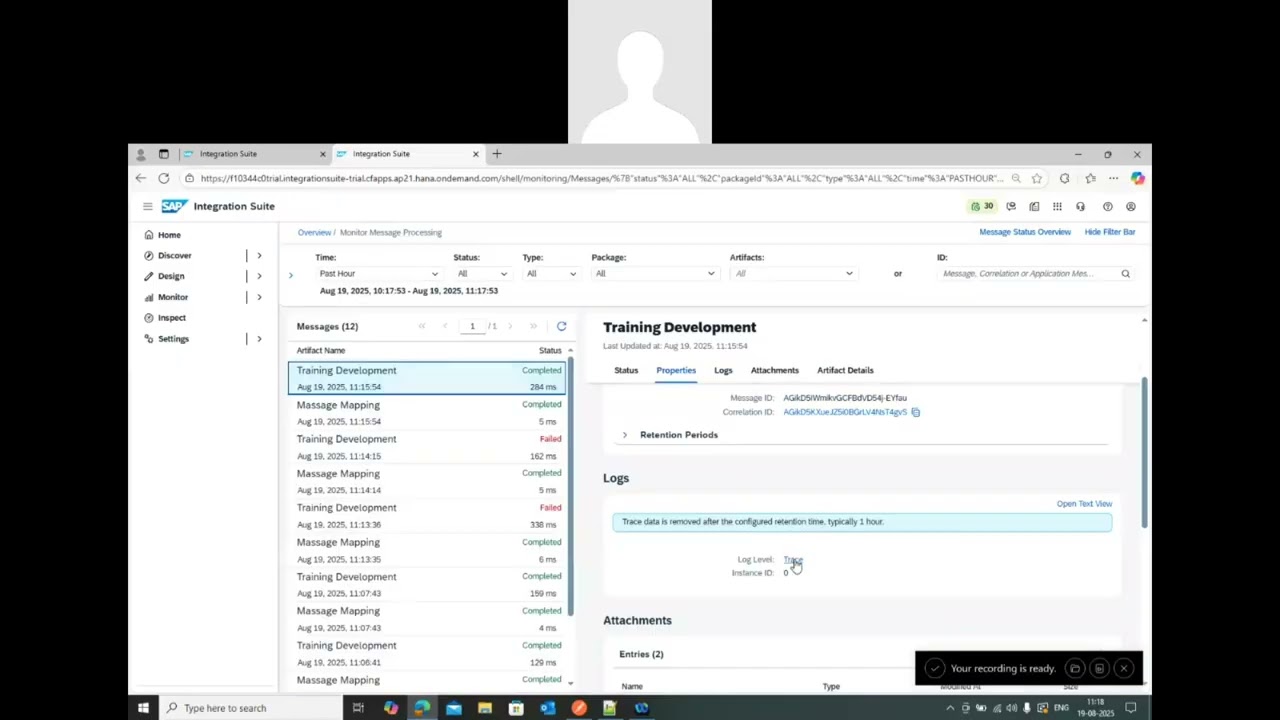Open a new browser tab
The width and height of the screenshot is (1280, 720).
(497, 154)
